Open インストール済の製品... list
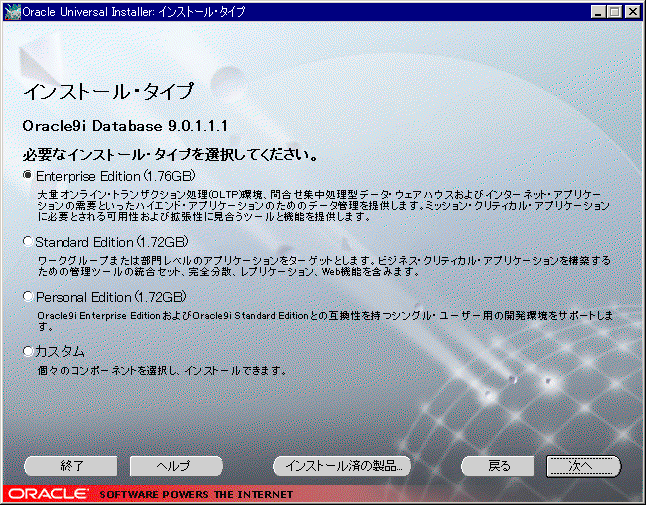 pyautogui.click(x=342, y=466)
